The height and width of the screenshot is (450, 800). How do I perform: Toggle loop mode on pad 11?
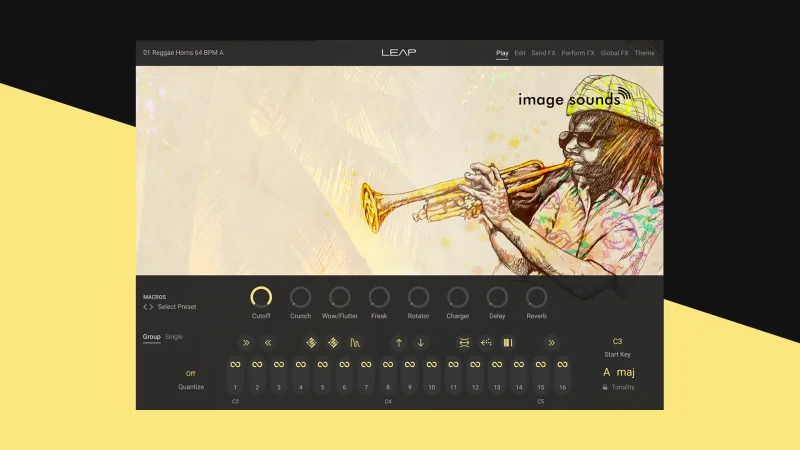[453, 364]
